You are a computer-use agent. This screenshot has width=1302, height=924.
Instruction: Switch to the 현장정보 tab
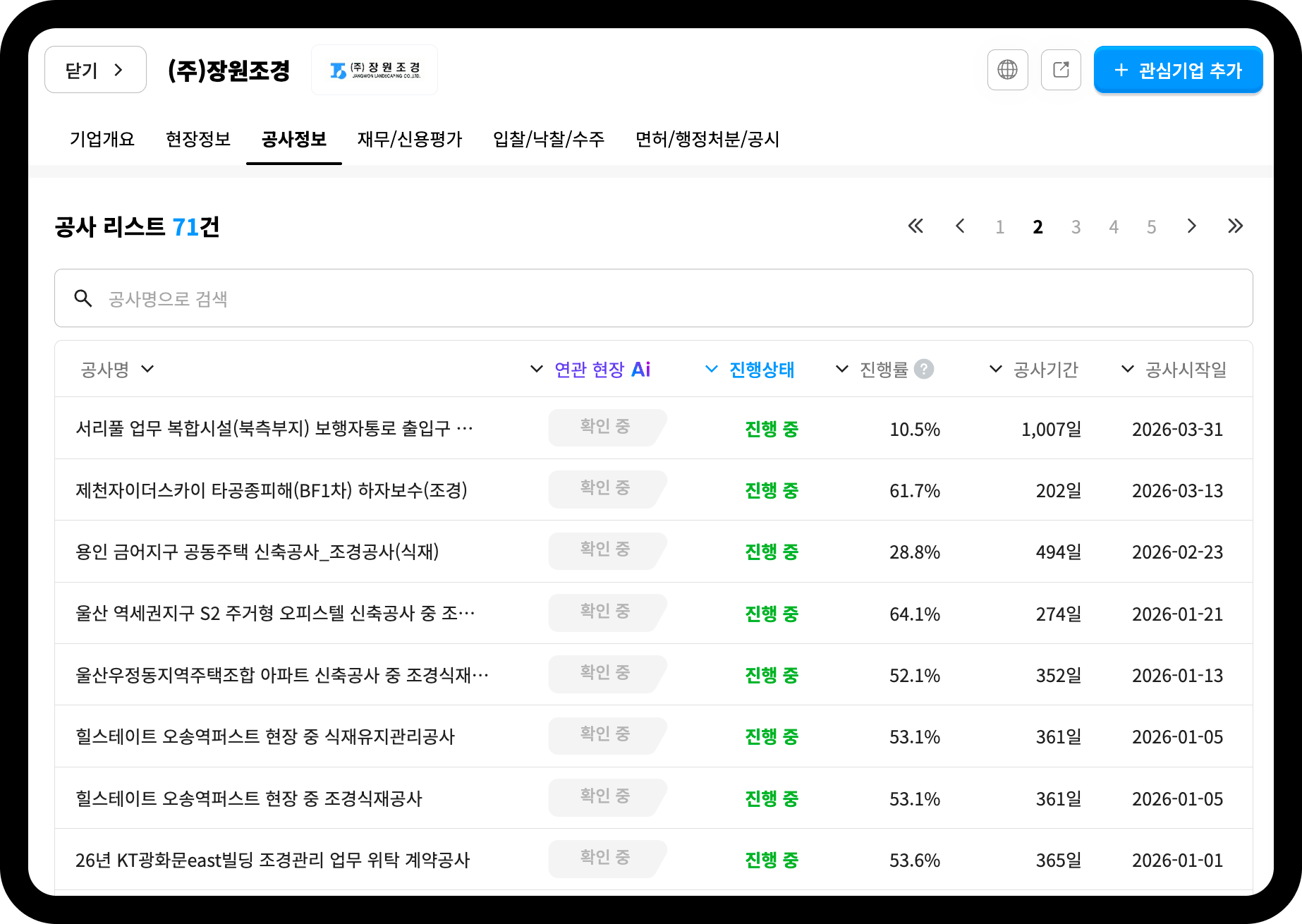pos(198,139)
